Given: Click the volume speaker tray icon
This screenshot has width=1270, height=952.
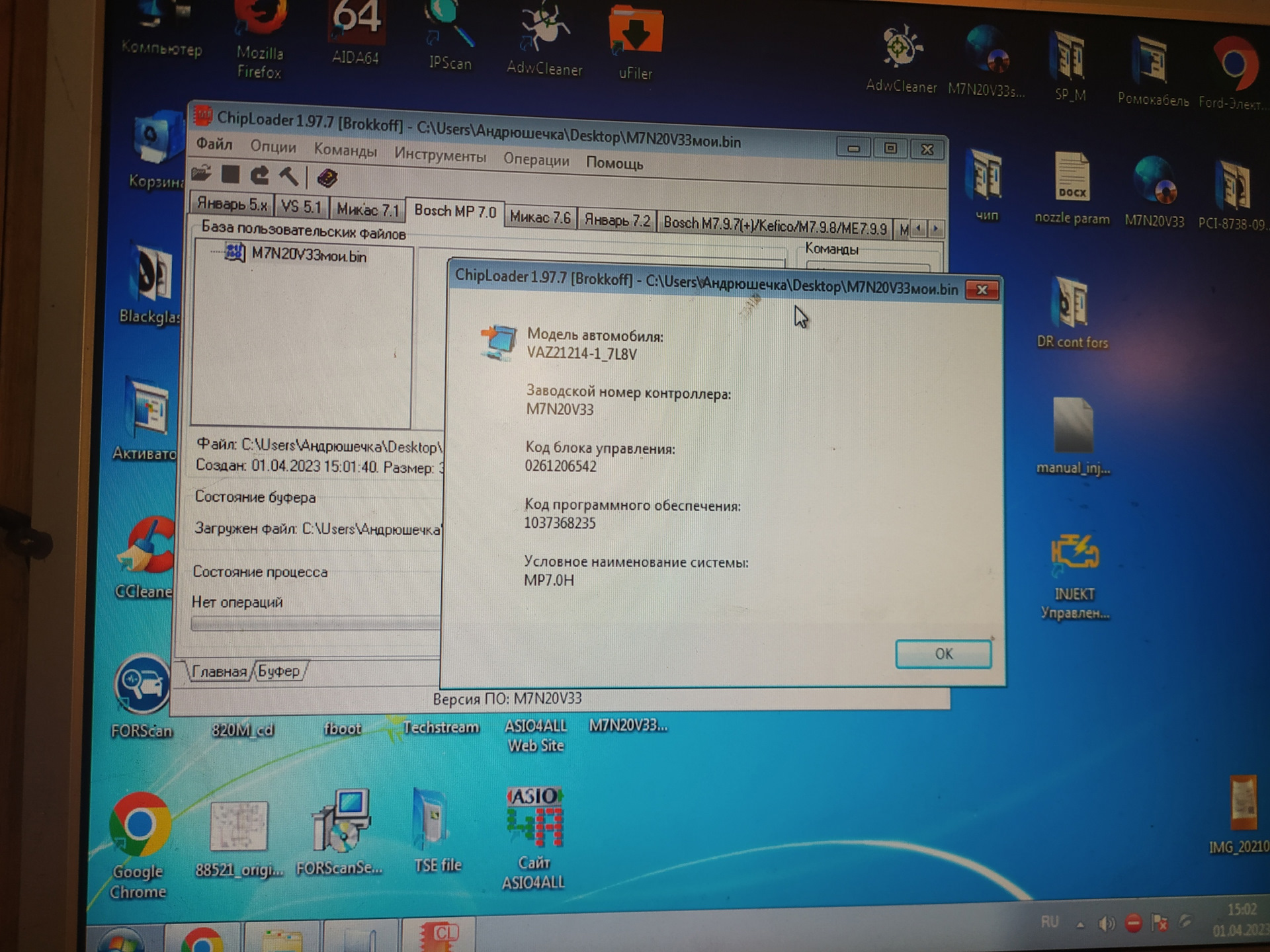Looking at the screenshot, I should [1105, 924].
